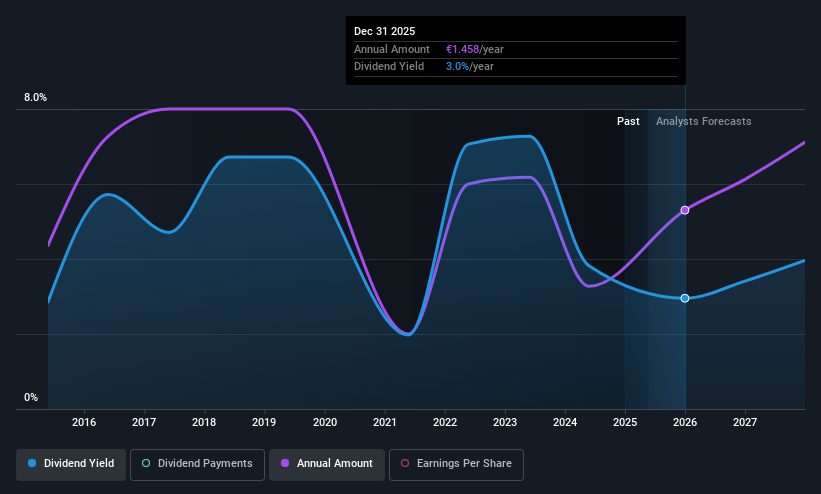Click the 2017 x-axis label
The image size is (821, 494).
144,422
